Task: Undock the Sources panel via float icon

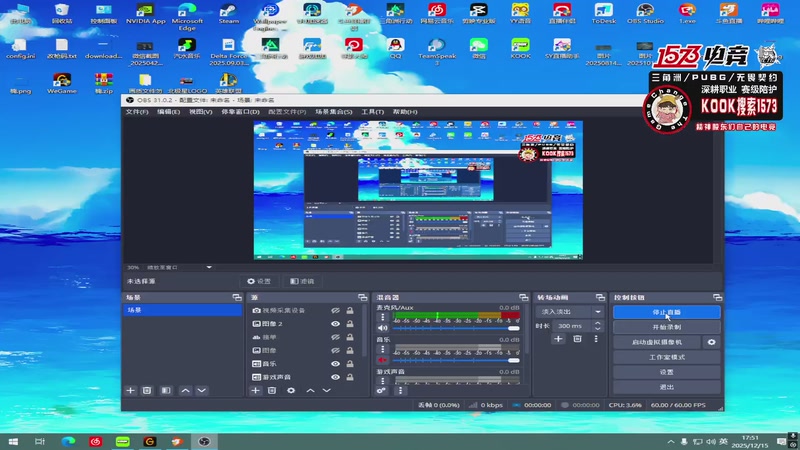Action: pos(362,297)
